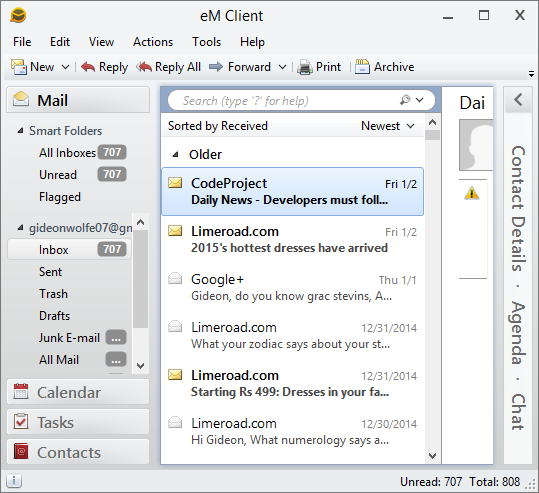Change sort order with Newest dropdown
The width and height of the screenshot is (539, 493).
388,126
